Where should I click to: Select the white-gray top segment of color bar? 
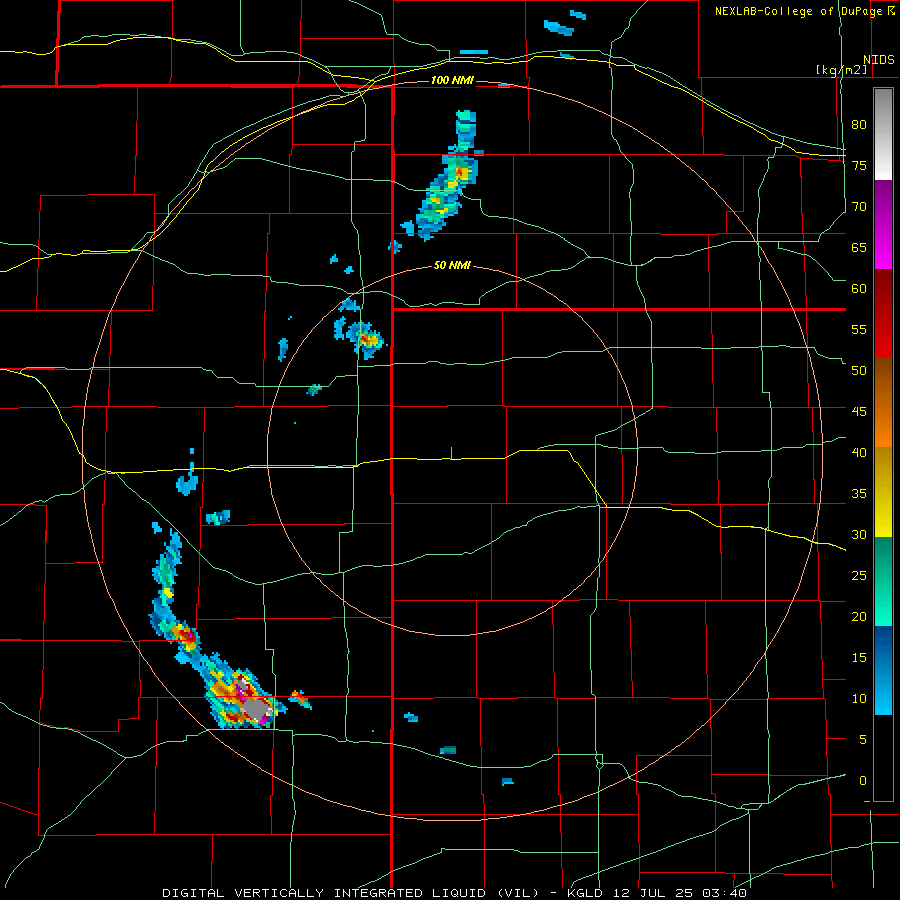pos(883,134)
